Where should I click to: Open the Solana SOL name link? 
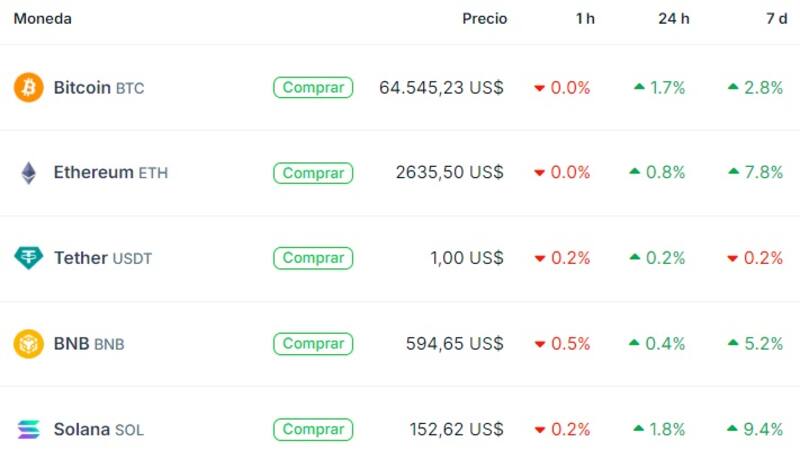[x=98, y=430]
